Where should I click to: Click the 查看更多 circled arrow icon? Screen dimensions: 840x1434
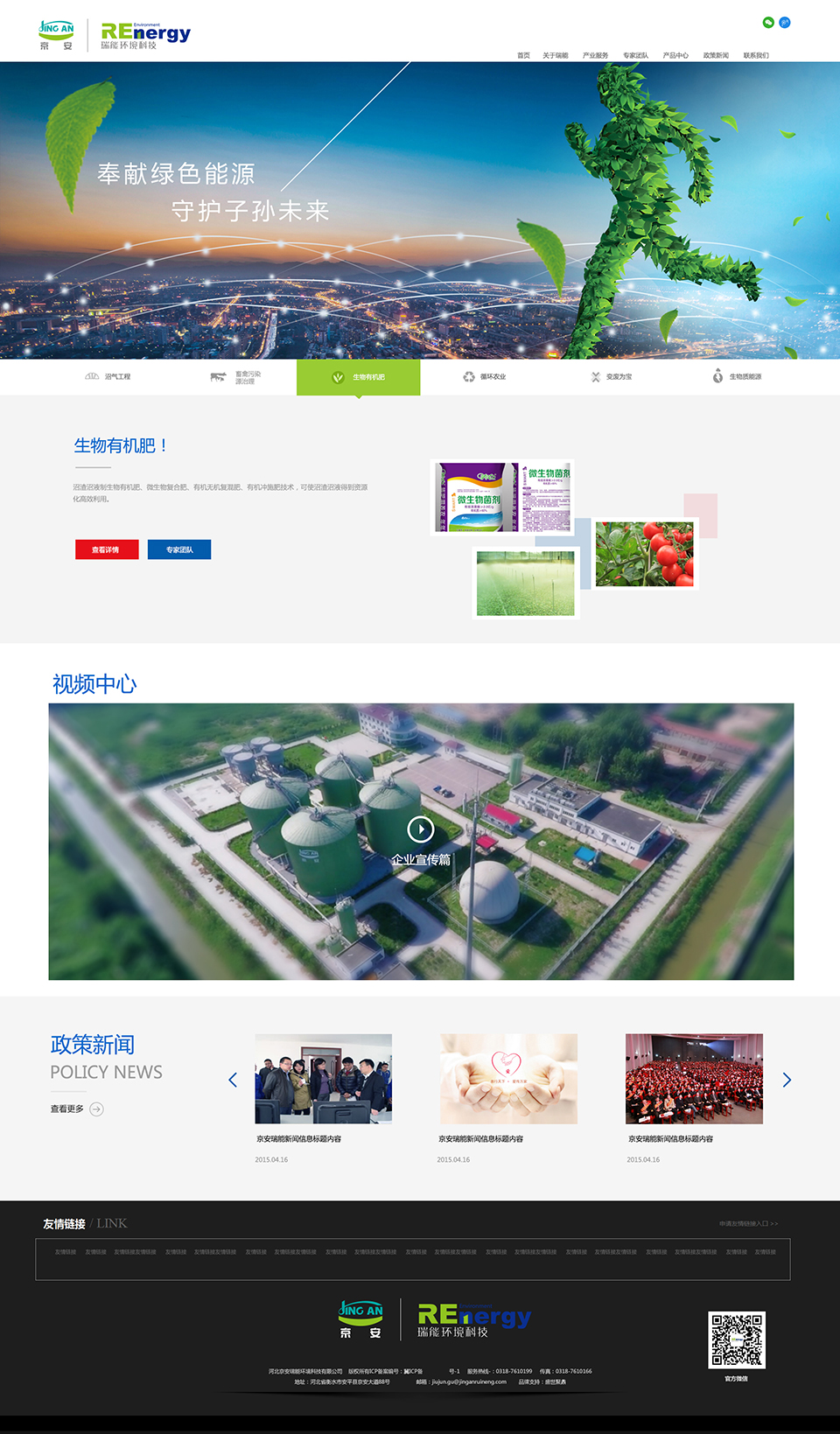click(97, 1109)
